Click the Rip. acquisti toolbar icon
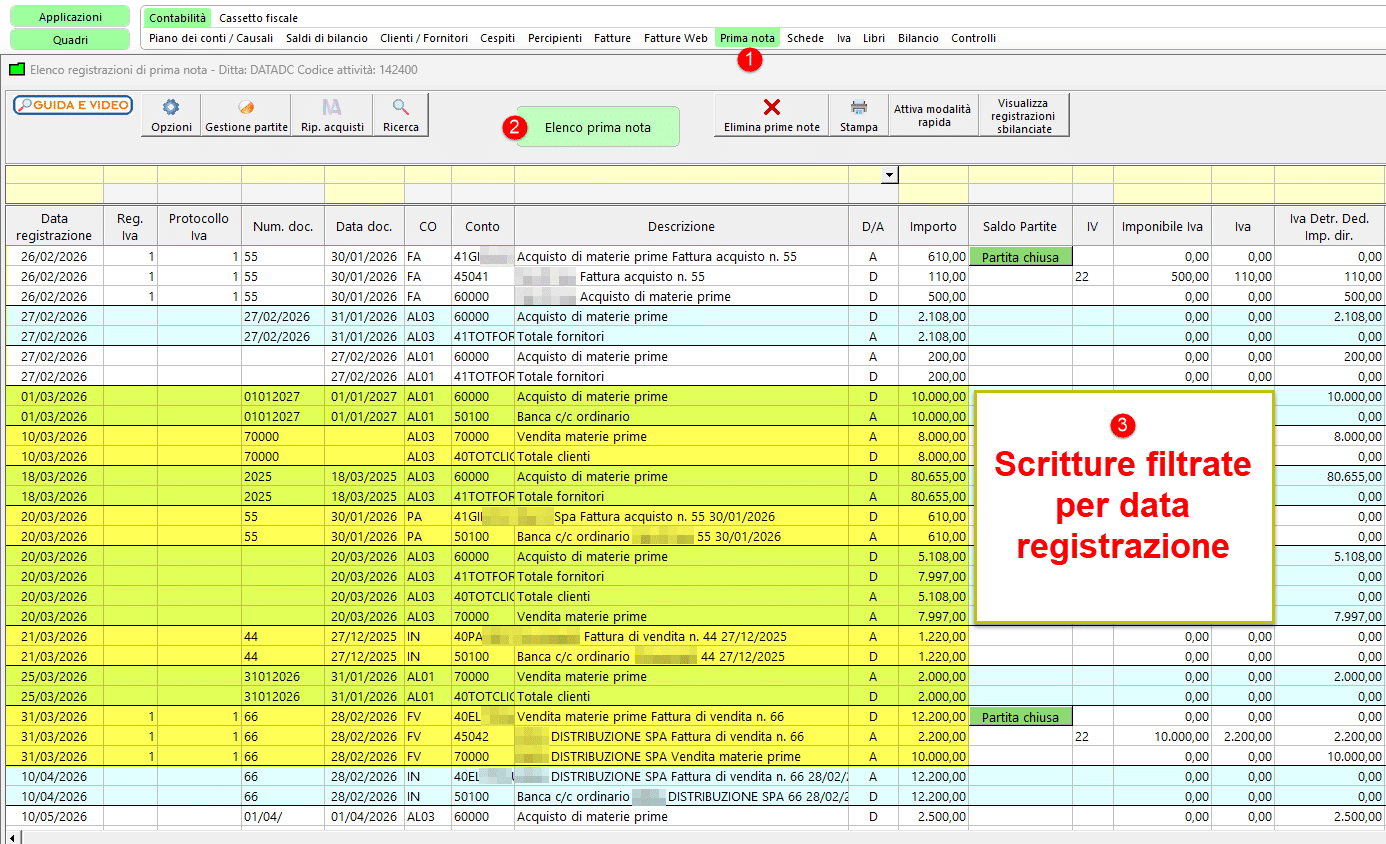 [x=332, y=115]
